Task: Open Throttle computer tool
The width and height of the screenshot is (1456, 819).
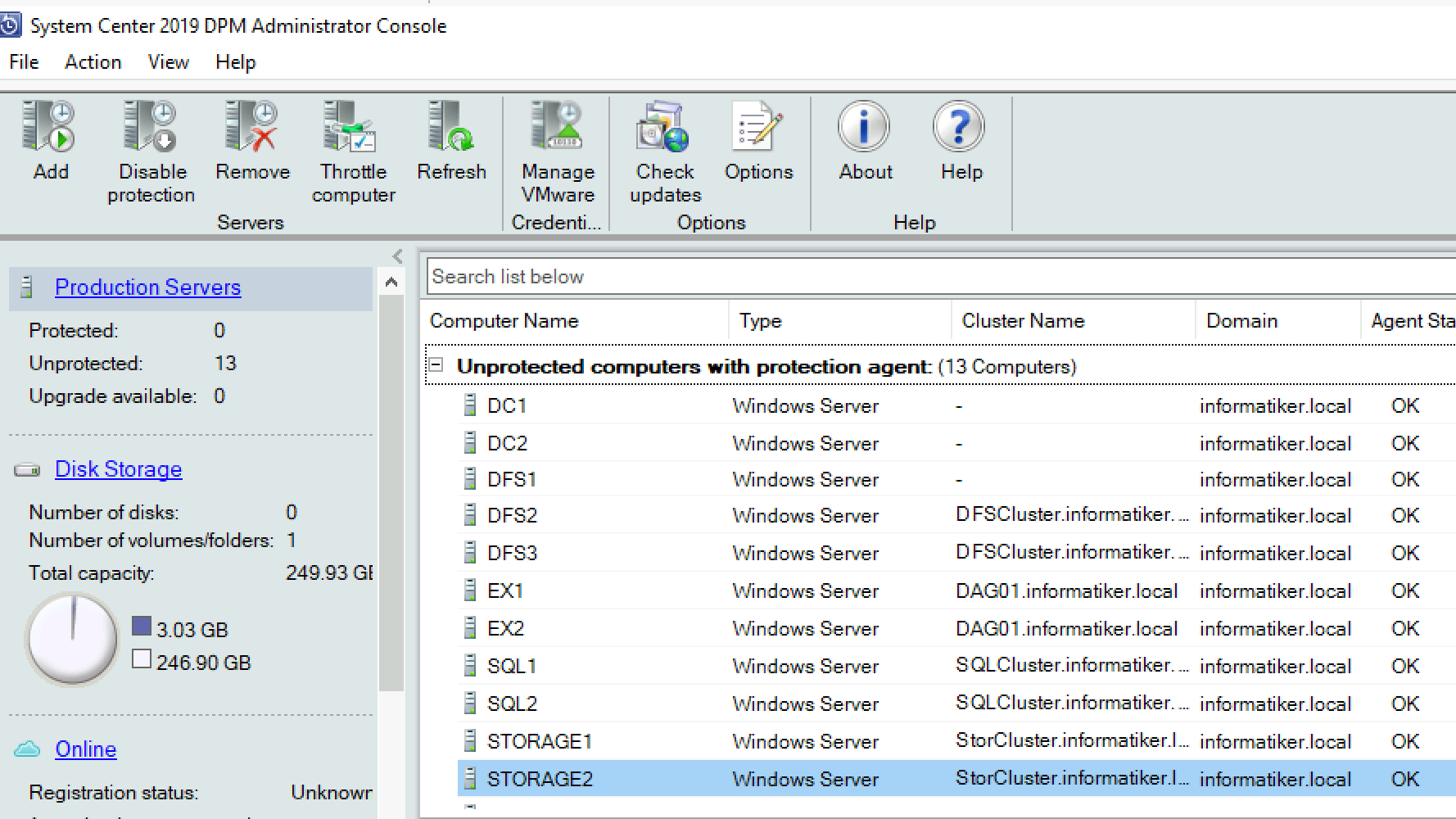Action: [350, 127]
